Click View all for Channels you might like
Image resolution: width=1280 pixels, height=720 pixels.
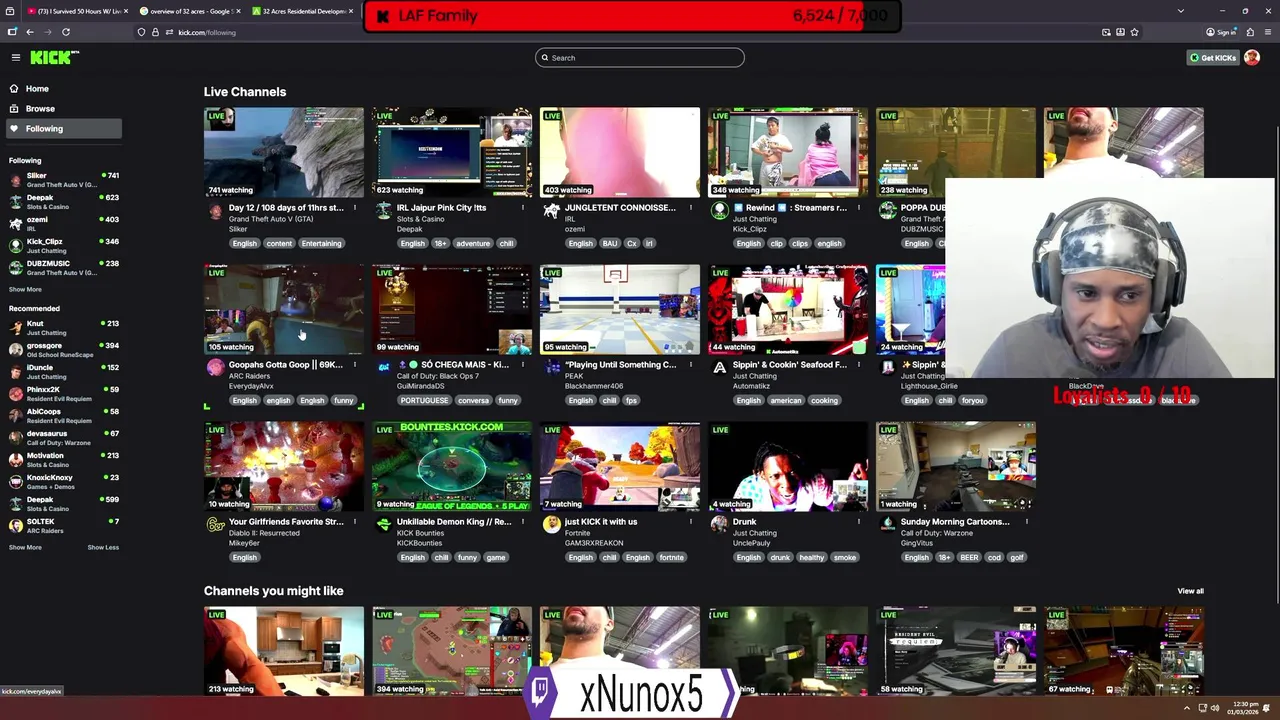1190,591
